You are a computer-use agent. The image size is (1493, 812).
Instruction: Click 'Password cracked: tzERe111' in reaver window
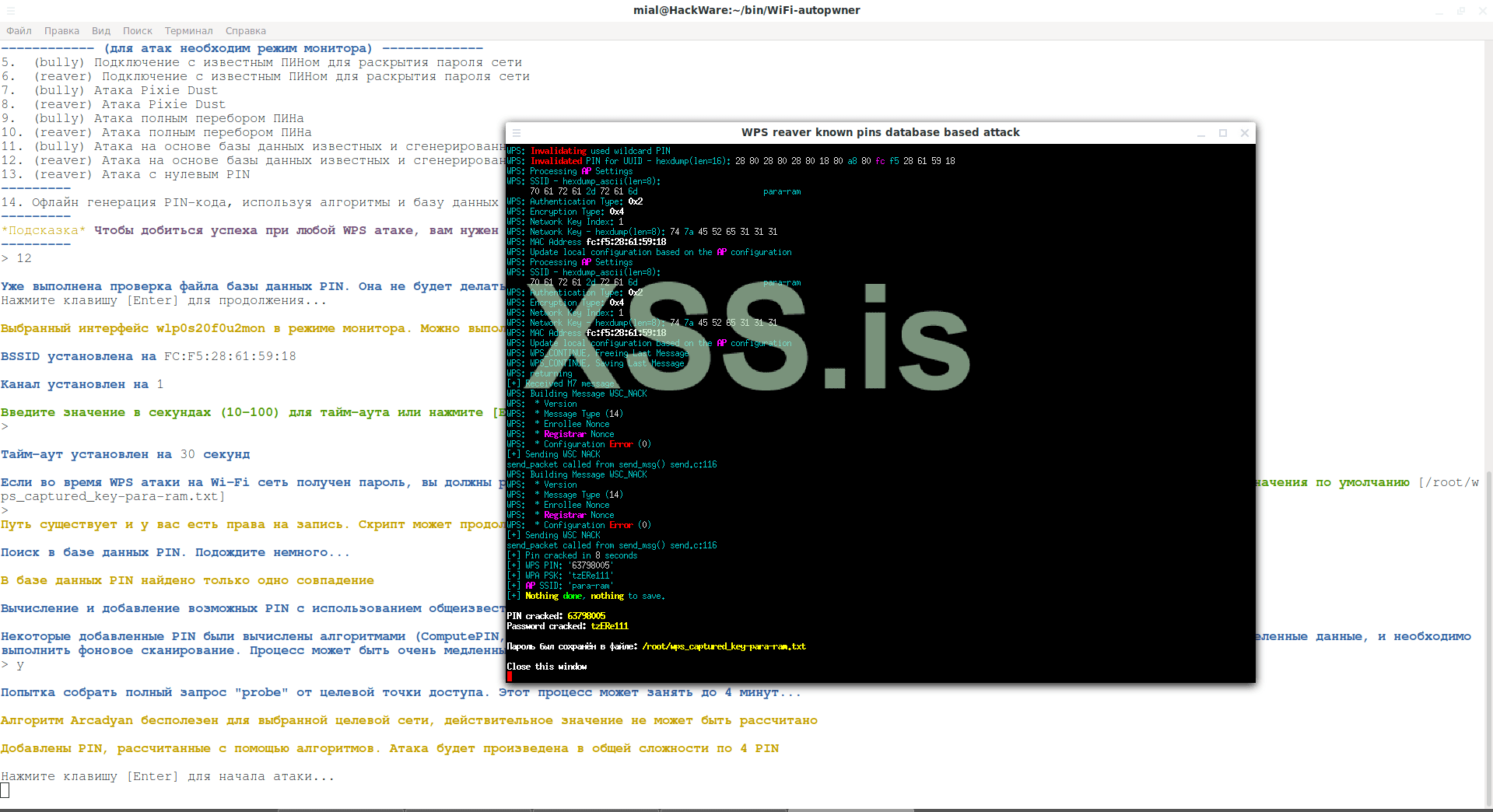(568, 626)
